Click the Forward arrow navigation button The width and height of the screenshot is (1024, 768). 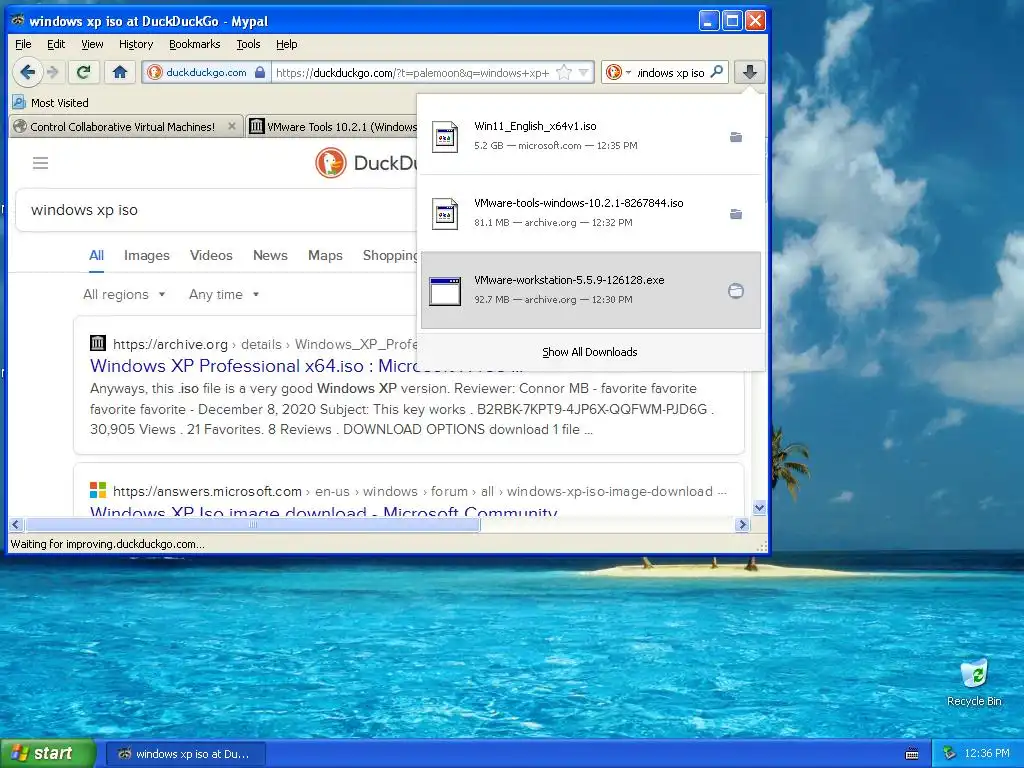point(54,72)
